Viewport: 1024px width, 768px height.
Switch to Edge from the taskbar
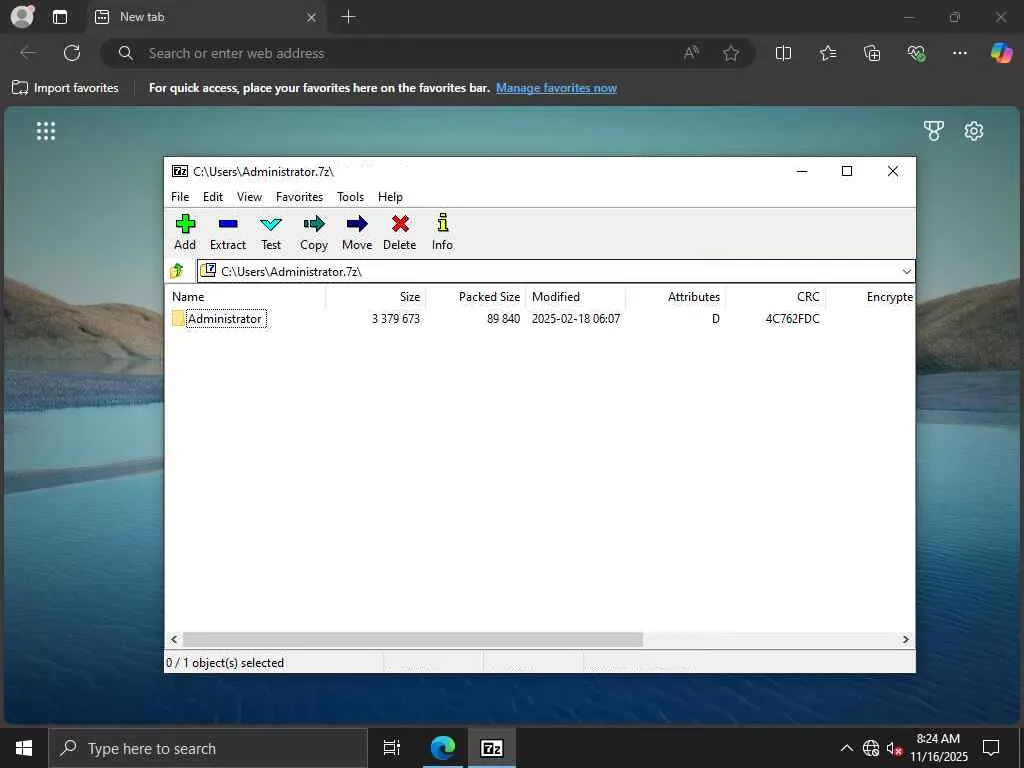(442, 748)
